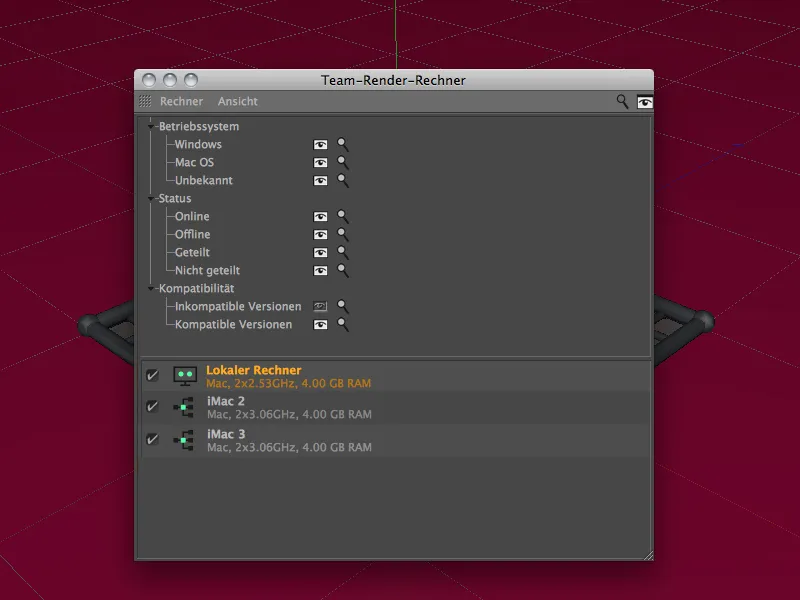Close the Team-Render-Rechner window
800x600 pixels.
(149, 80)
